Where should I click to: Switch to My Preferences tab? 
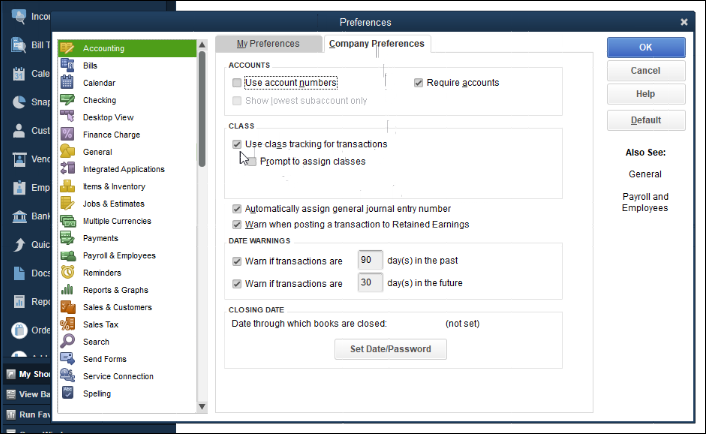click(x=268, y=44)
